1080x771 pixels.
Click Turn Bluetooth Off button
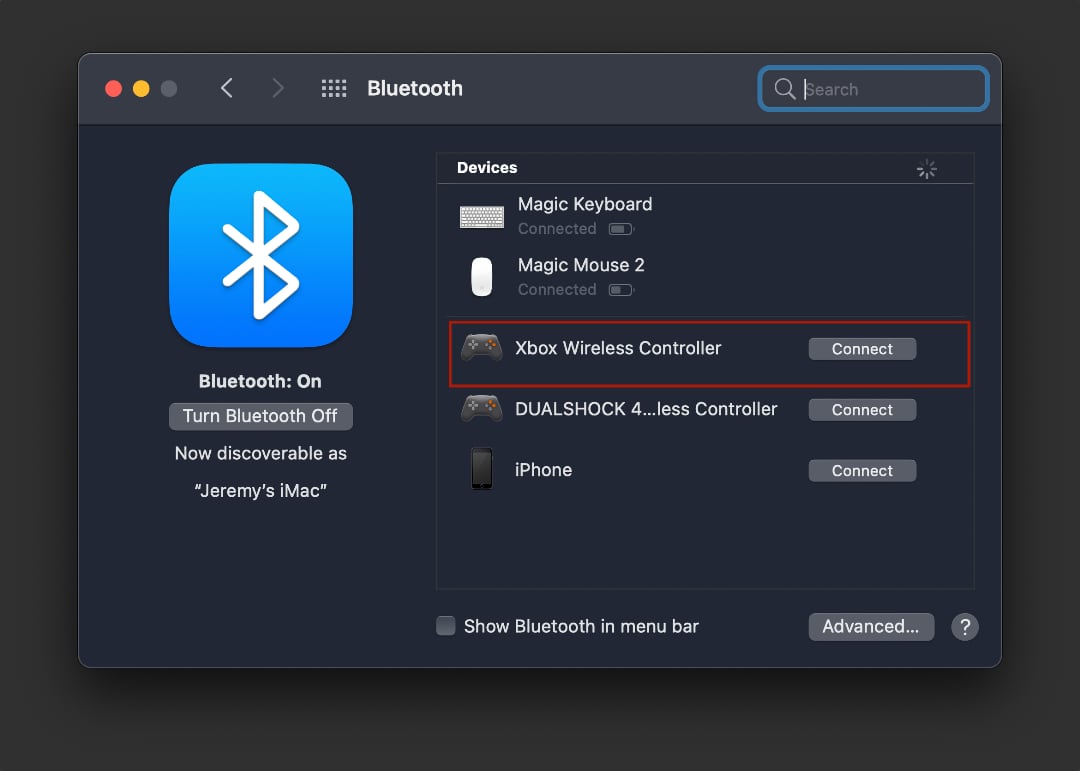(x=261, y=416)
